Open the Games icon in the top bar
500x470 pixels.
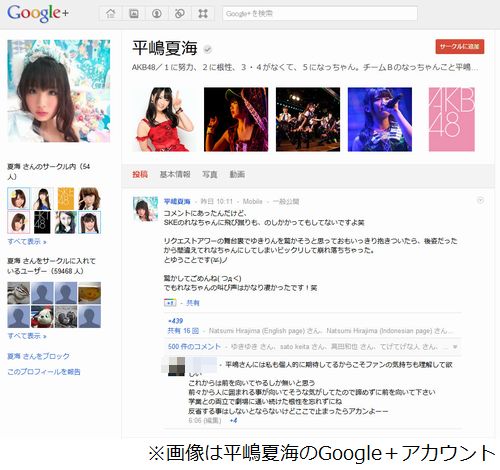(x=203, y=13)
